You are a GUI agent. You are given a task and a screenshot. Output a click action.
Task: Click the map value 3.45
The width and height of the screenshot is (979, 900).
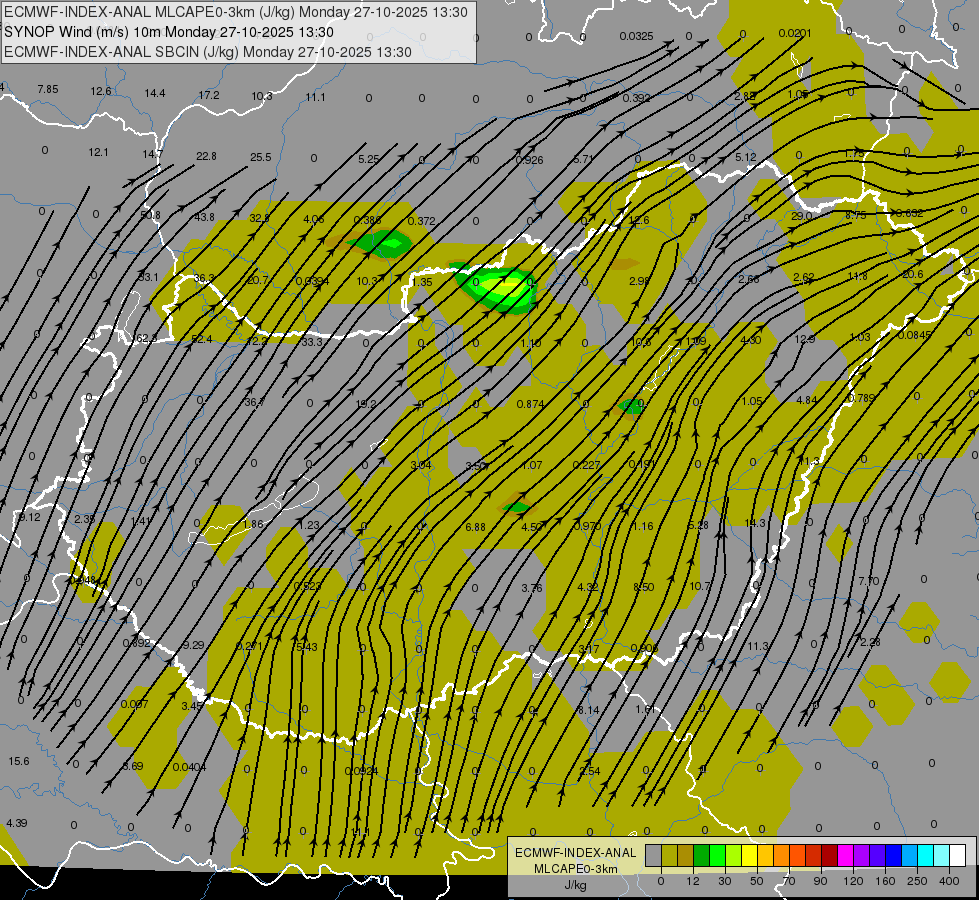[192, 706]
